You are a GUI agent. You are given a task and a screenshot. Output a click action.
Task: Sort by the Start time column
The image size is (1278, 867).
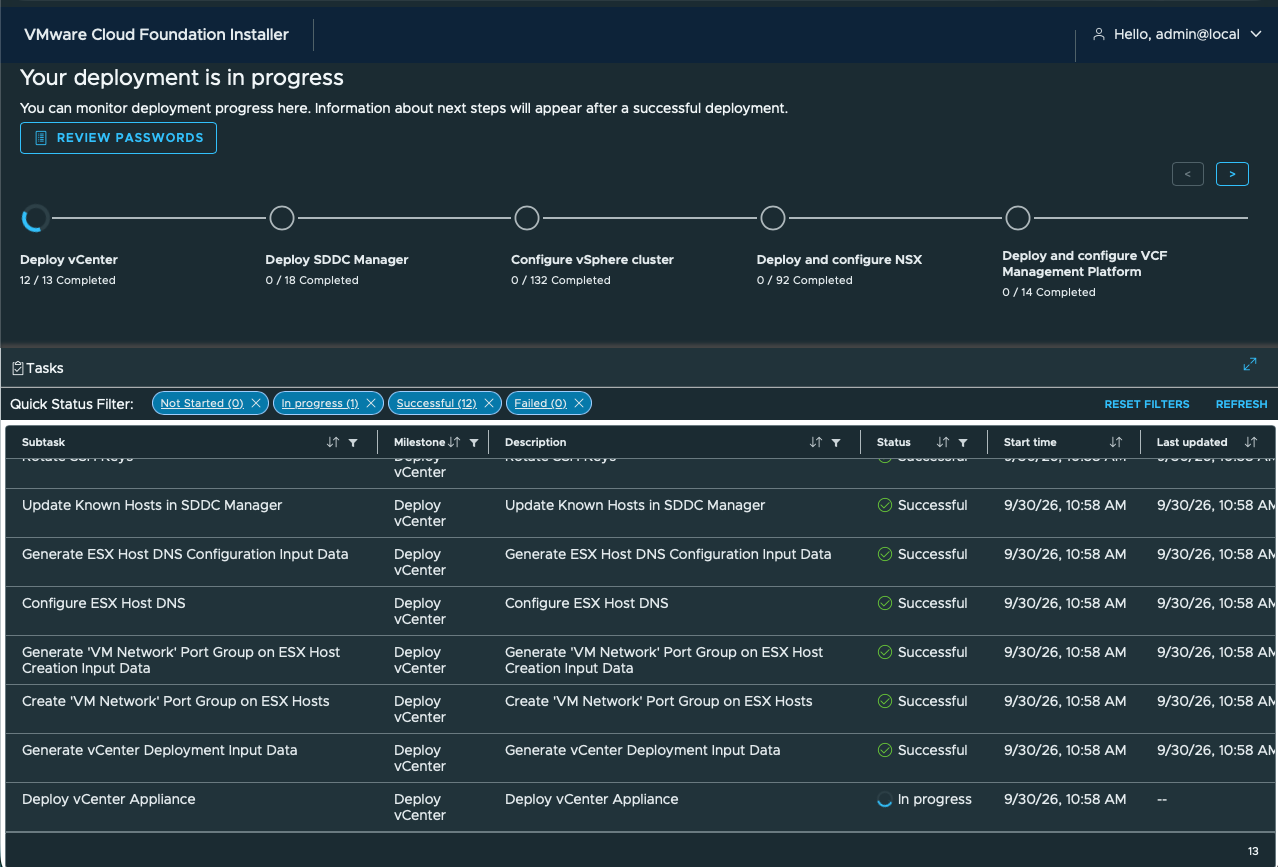coord(1116,442)
